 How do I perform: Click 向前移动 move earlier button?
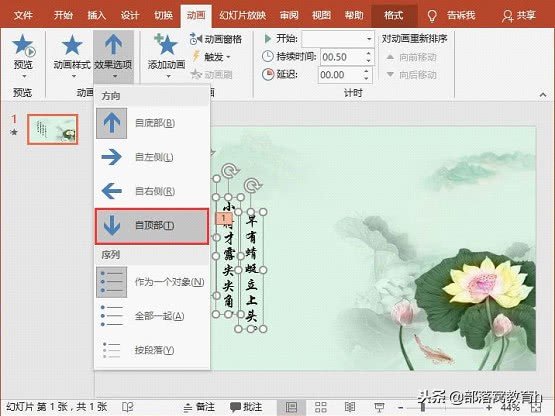point(411,57)
